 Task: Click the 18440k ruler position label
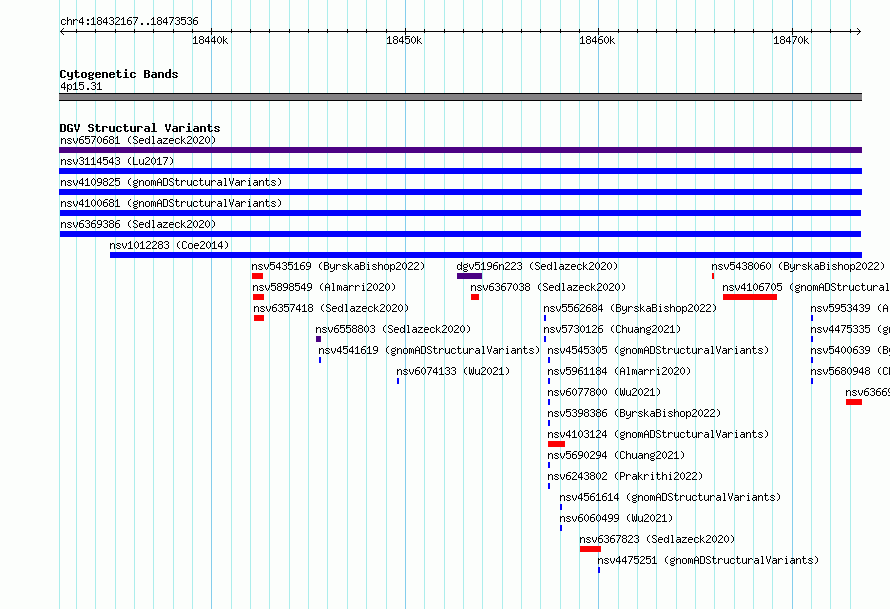210,40
